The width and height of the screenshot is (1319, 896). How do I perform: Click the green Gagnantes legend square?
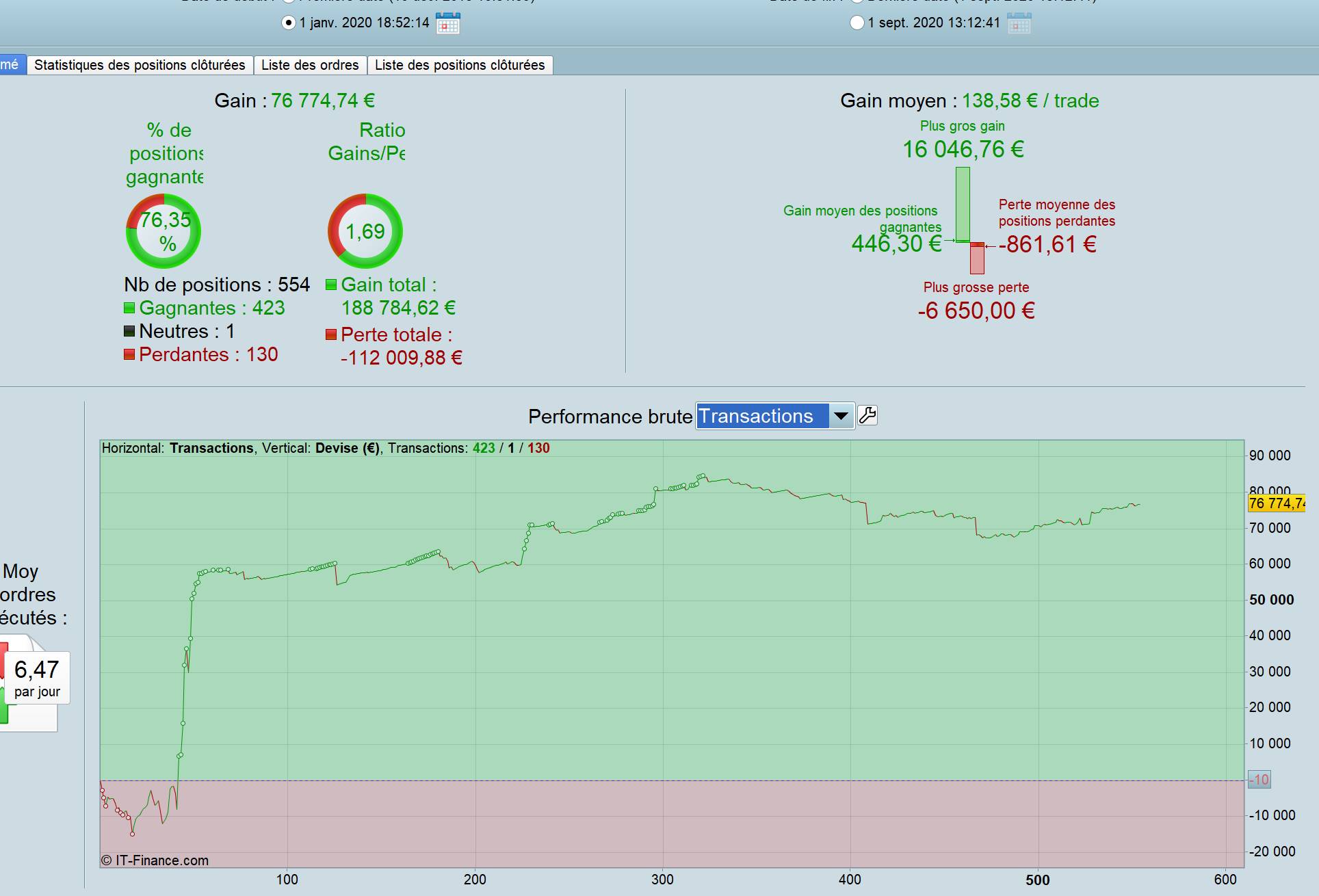click(129, 308)
